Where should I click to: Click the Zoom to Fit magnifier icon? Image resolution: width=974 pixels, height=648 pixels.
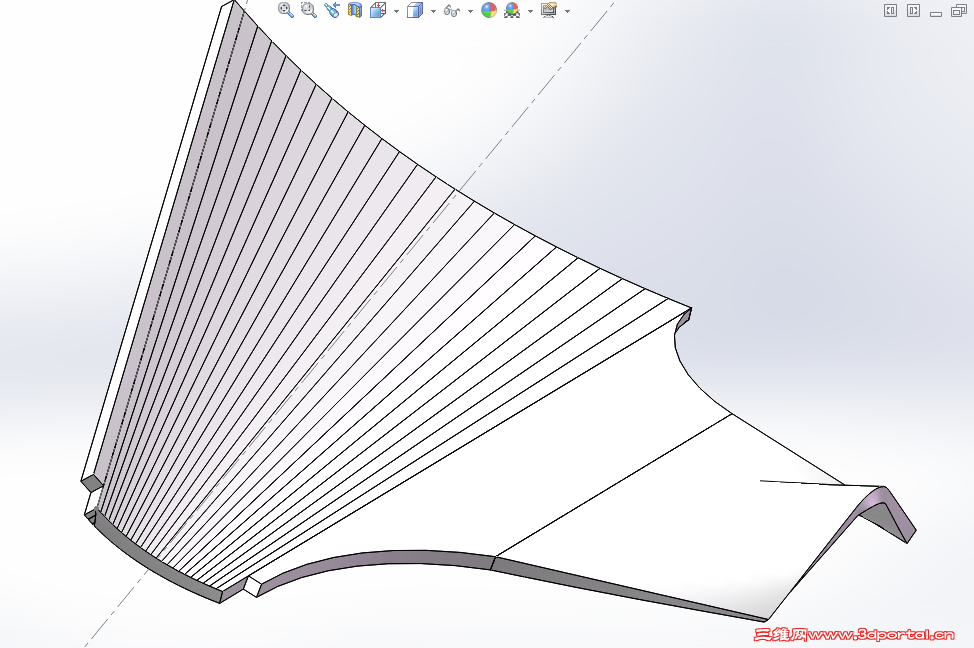point(285,10)
